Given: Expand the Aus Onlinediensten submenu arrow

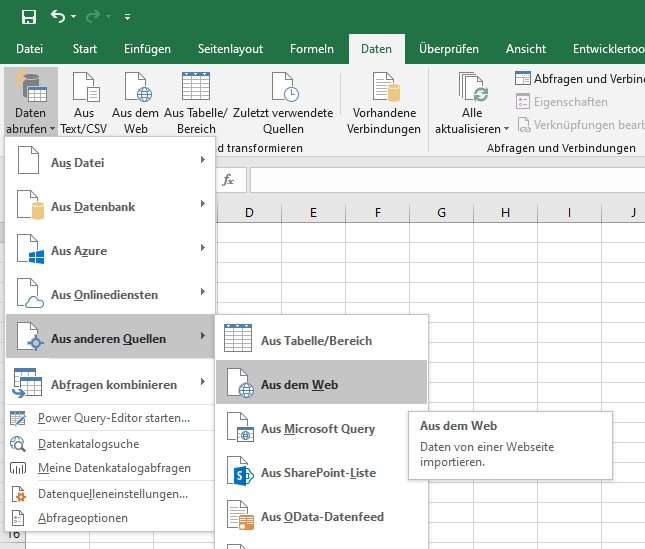Looking at the screenshot, I should click(203, 292).
